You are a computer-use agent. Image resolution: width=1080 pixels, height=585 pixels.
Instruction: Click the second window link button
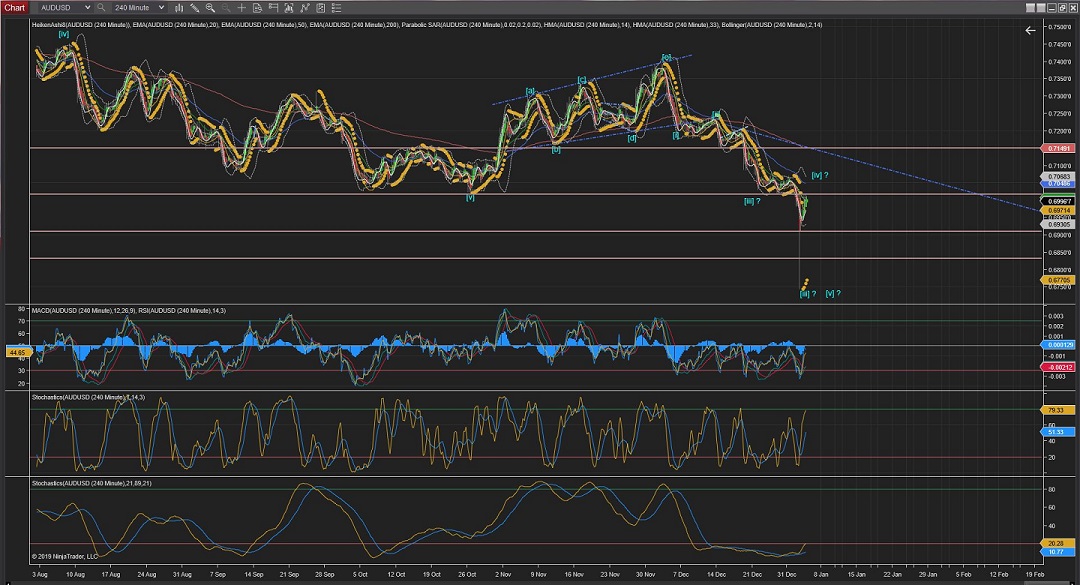coord(1041,8)
